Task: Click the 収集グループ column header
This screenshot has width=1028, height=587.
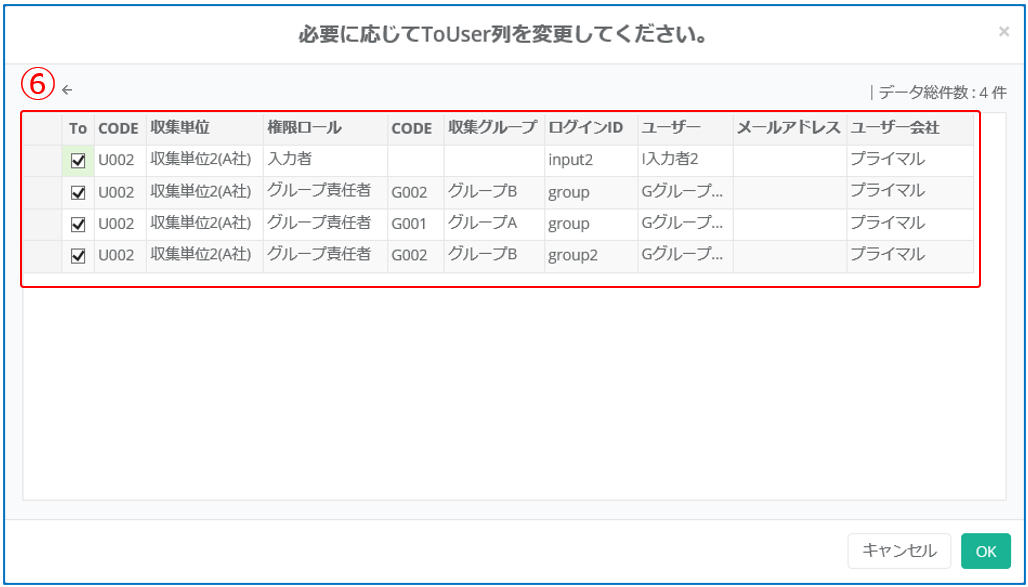Action: coord(493,129)
